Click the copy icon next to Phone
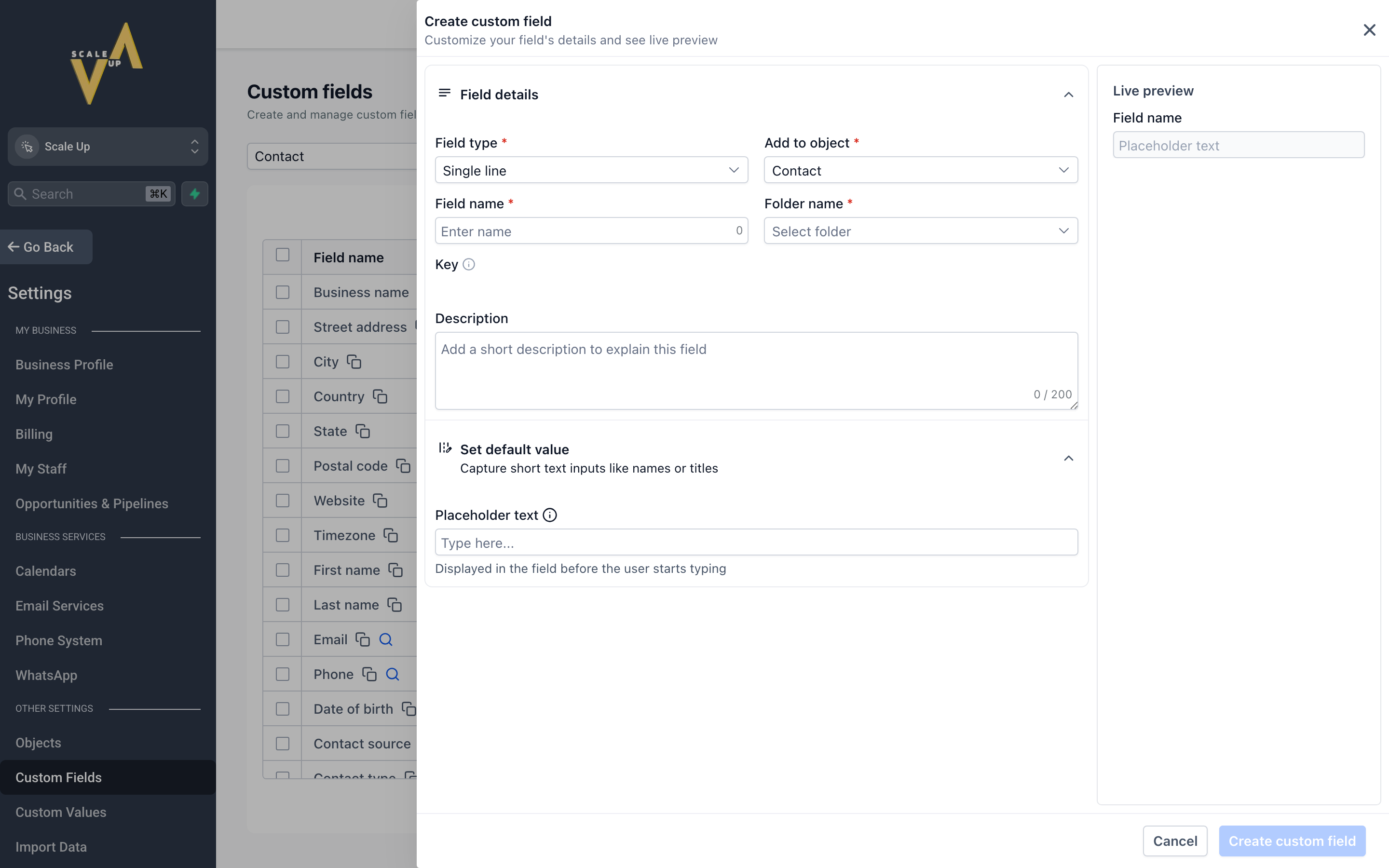The height and width of the screenshot is (868, 1389). point(369,674)
